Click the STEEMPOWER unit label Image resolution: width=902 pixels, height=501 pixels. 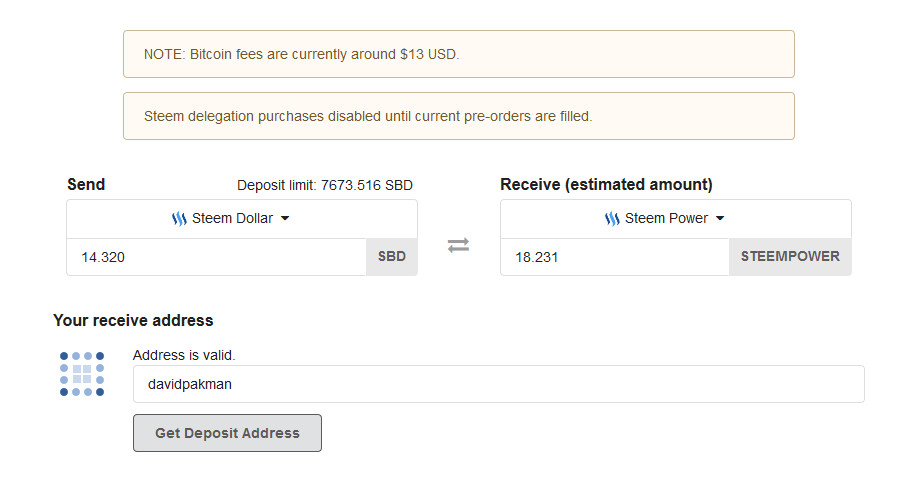pos(790,257)
